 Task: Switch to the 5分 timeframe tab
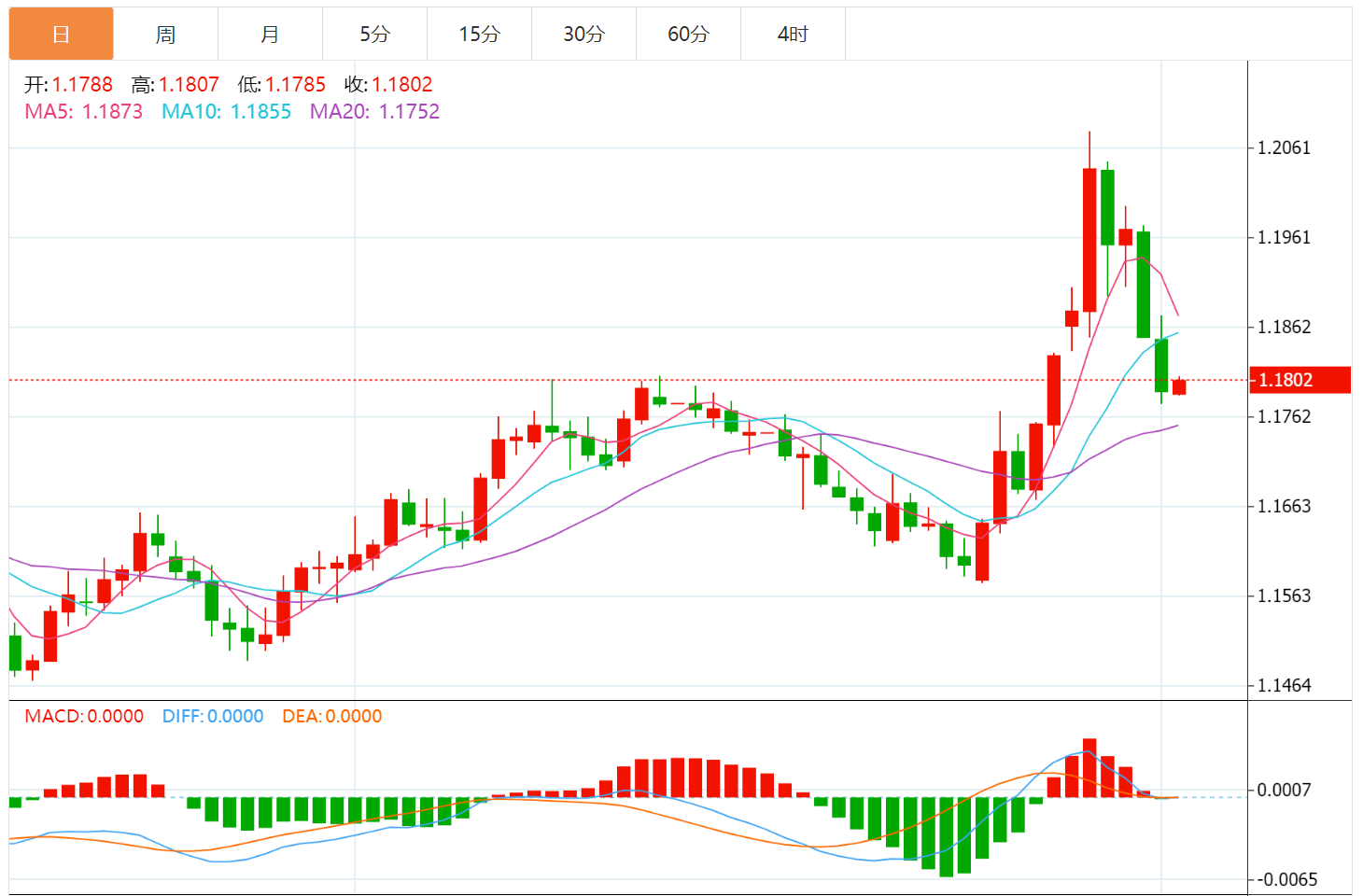374,35
